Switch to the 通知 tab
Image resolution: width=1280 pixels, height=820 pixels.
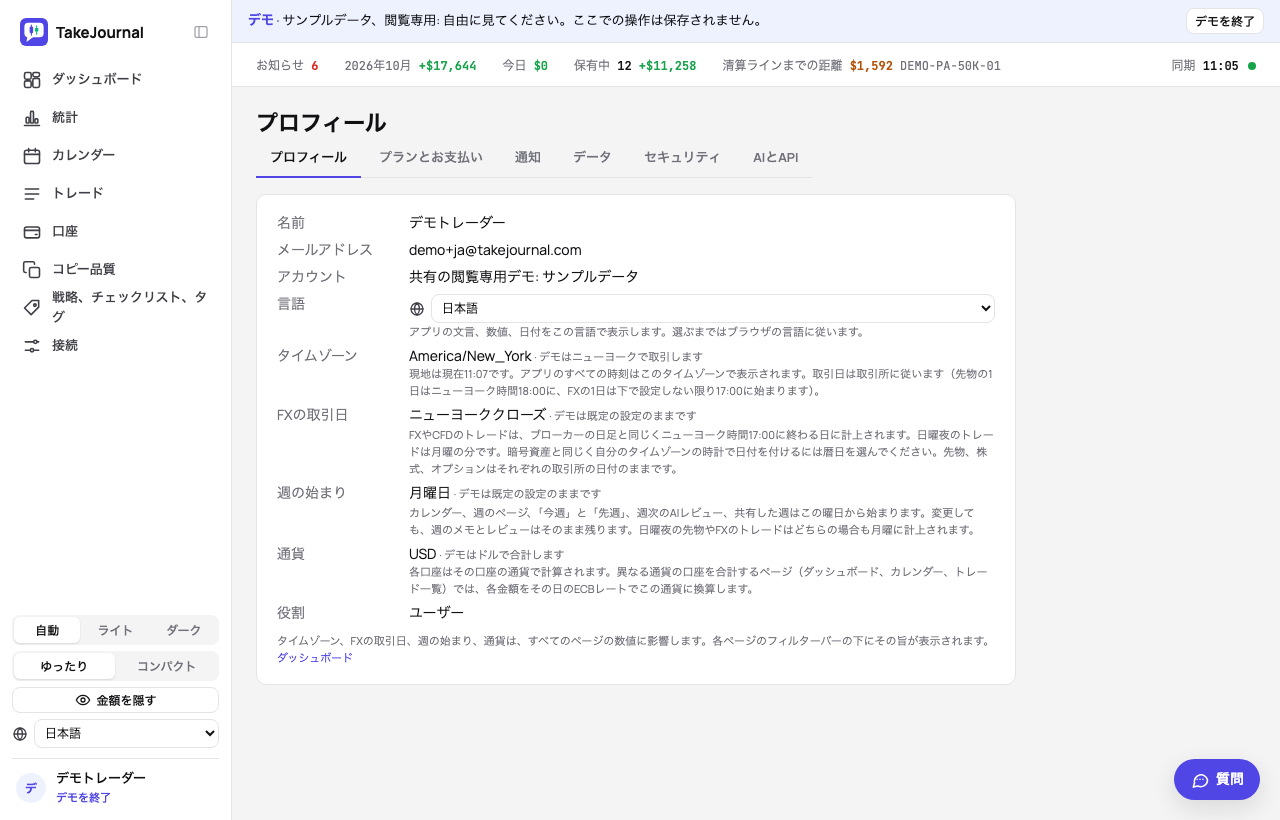click(528, 157)
